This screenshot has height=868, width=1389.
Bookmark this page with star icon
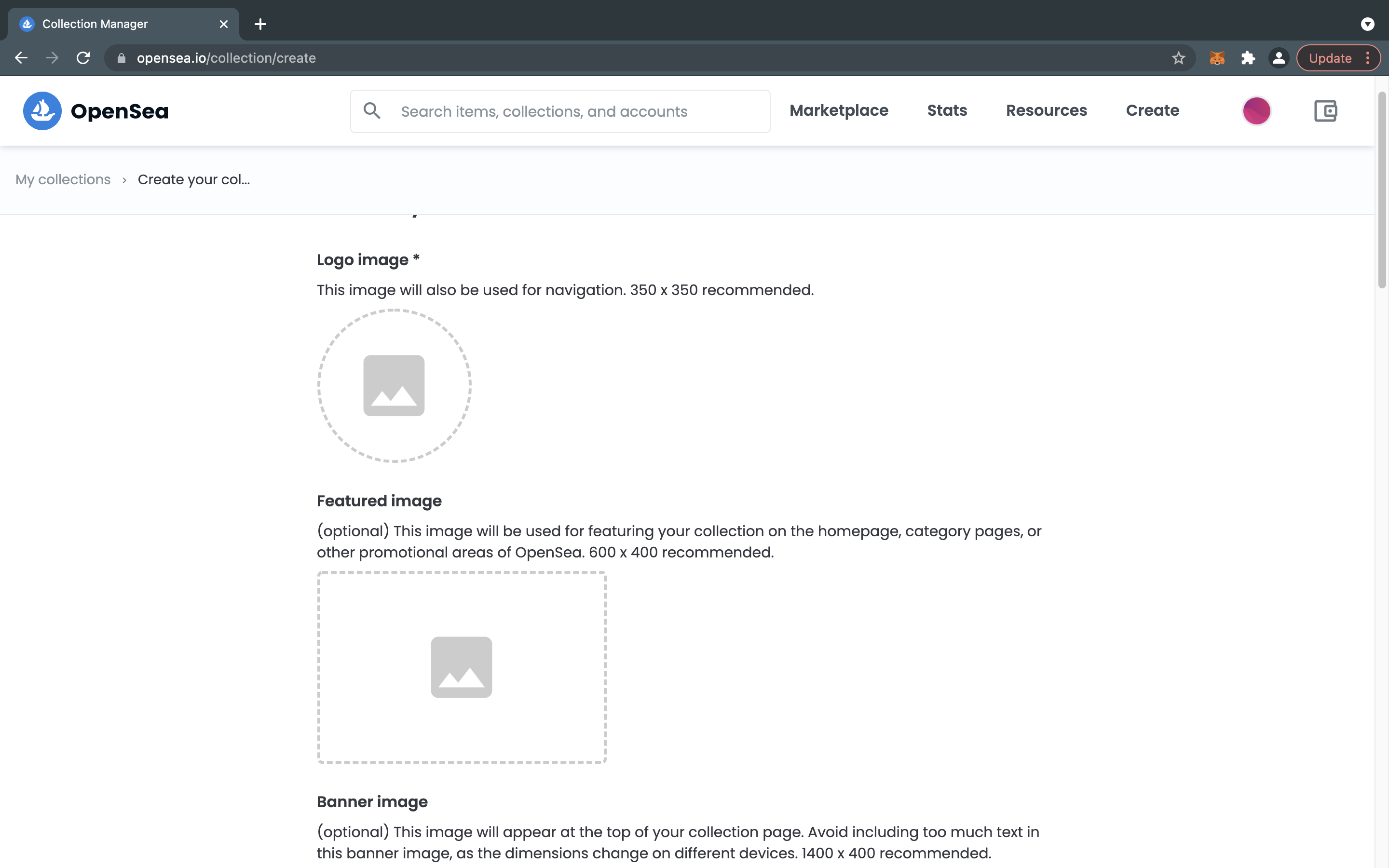[x=1178, y=58]
